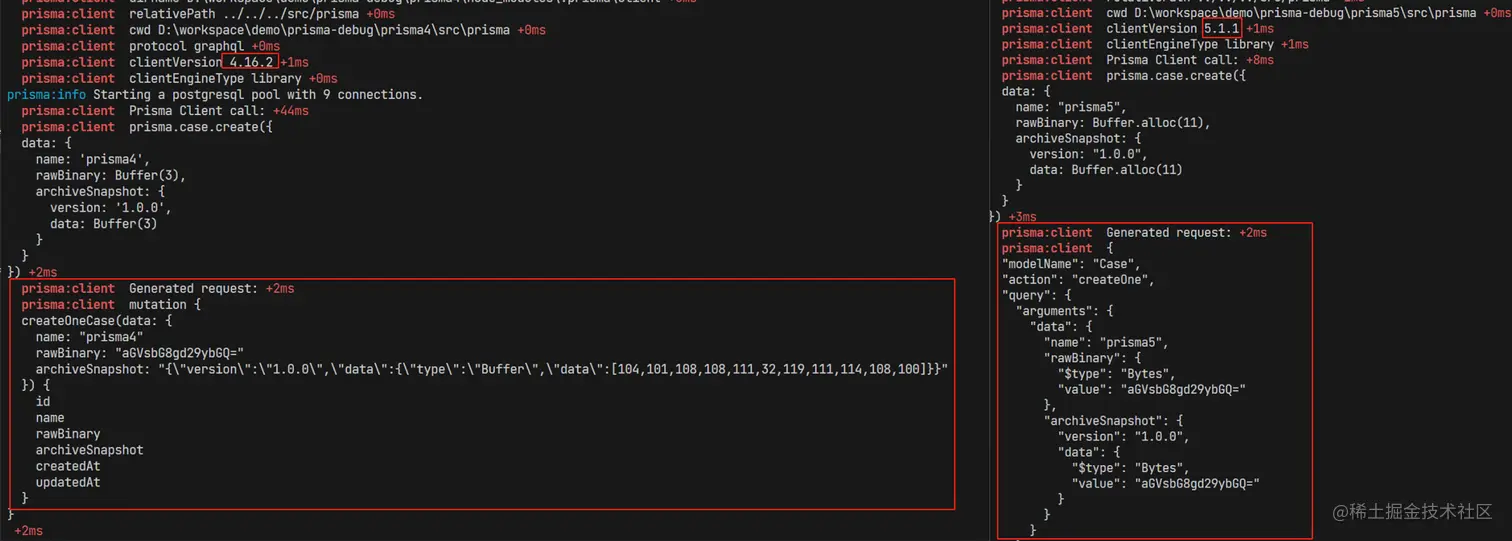Select the 'clientEngineType library +0ms' line

point(179,78)
